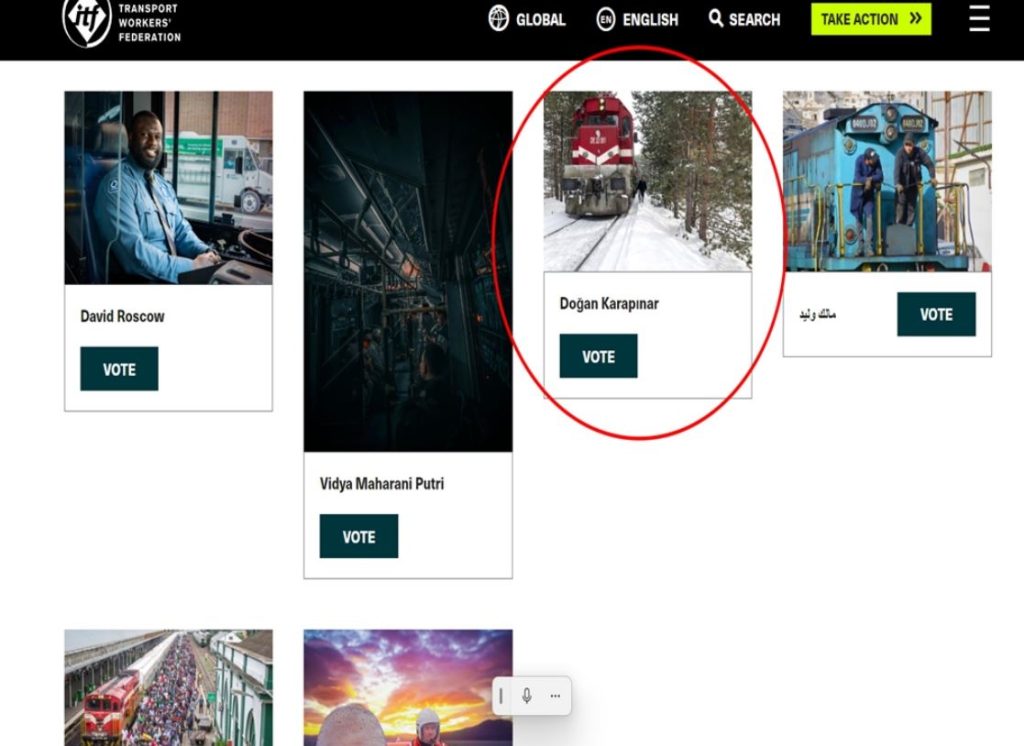Image resolution: width=1024 pixels, height=746 pixels.
Task: Click the EN language circle icon
Action: coord(605,19)
